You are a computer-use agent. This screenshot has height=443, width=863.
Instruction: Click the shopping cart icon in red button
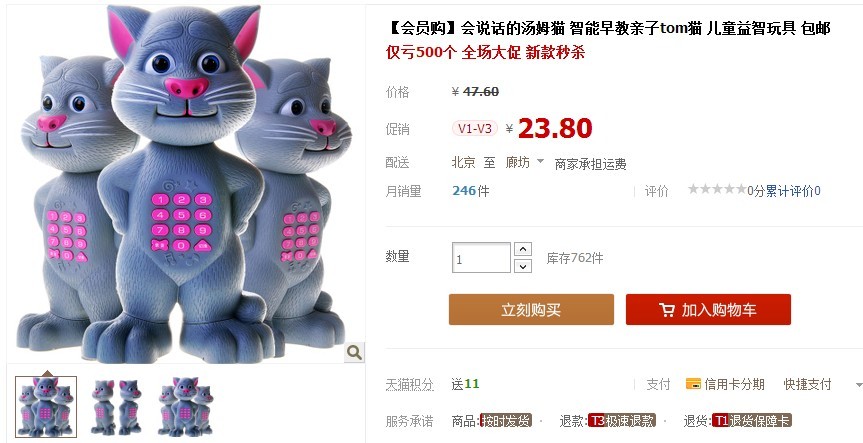point(667,310)
